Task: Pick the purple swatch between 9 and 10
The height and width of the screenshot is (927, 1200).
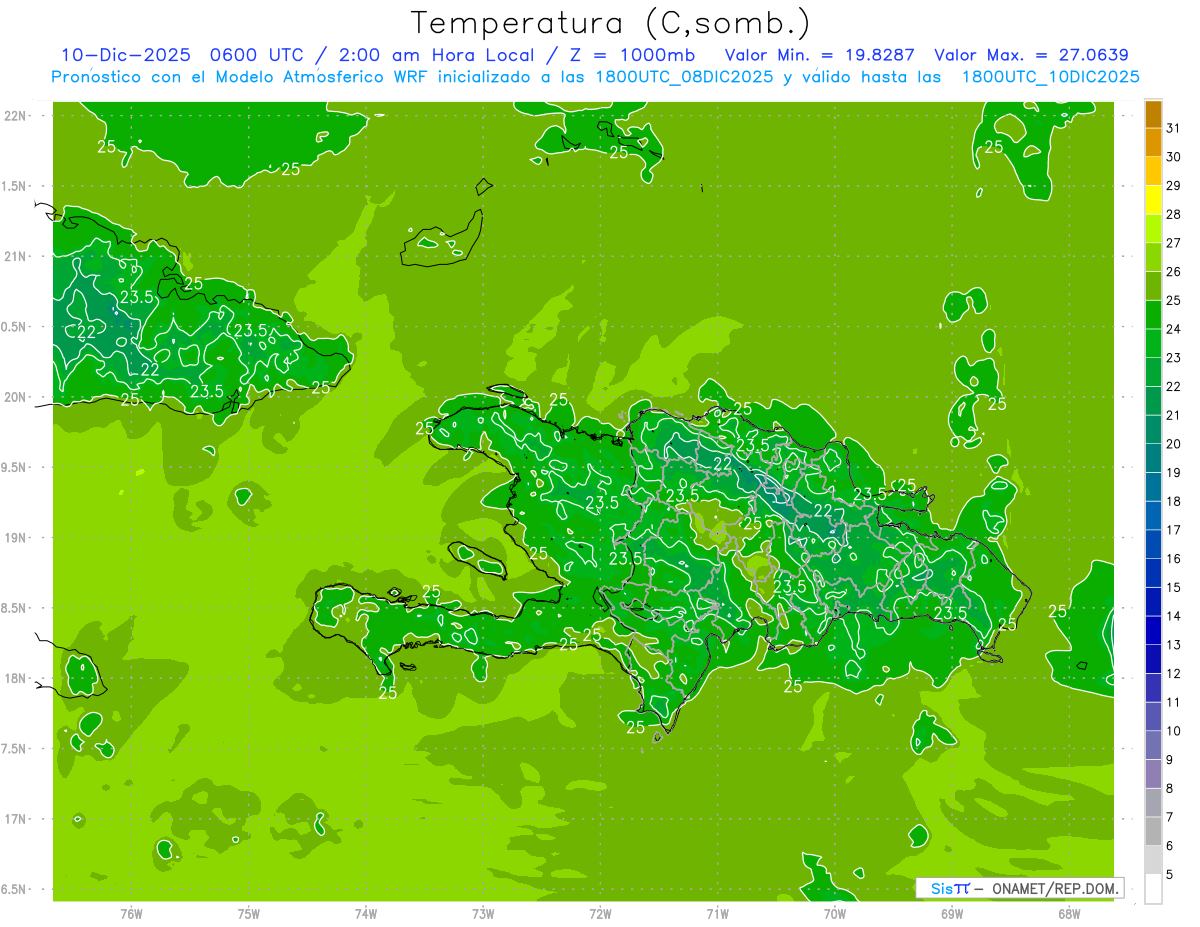Action: click(1153, 745)
